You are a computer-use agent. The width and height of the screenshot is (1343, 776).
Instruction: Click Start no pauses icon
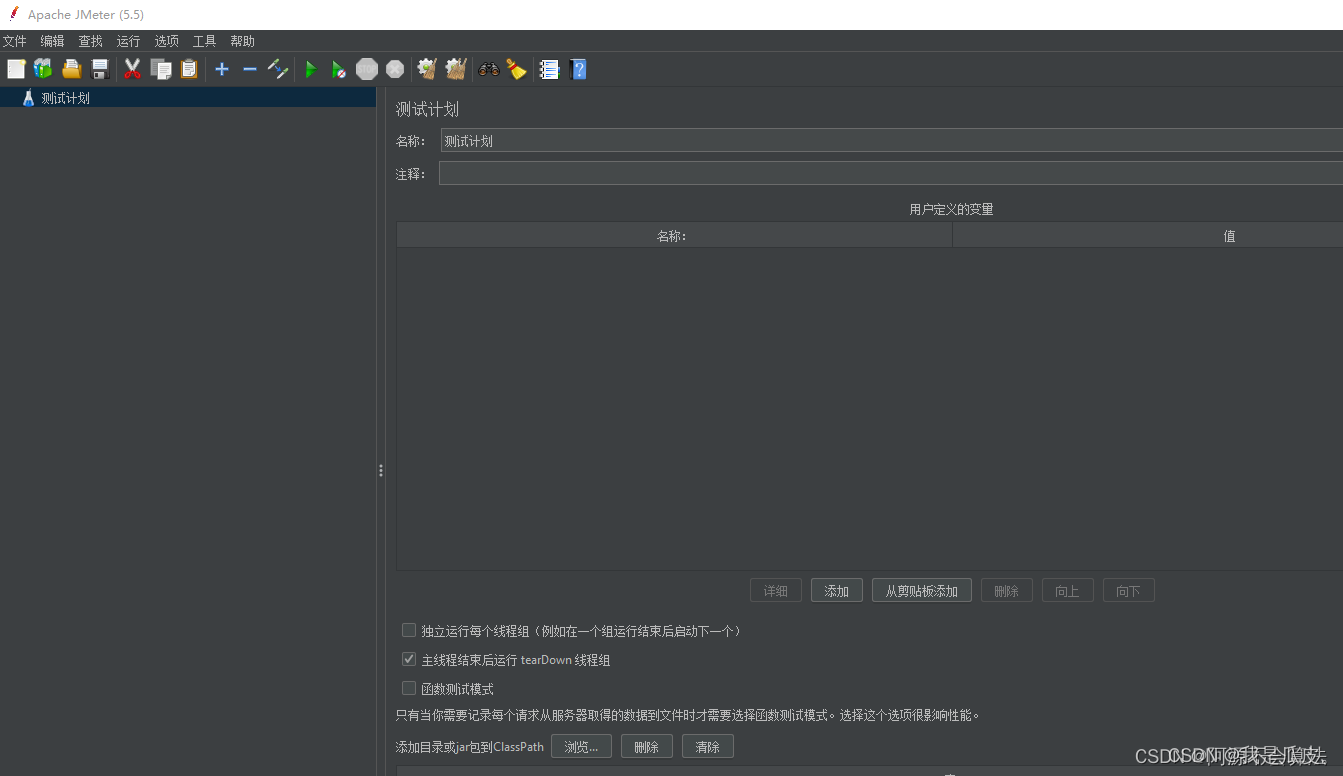pos(339,69)
